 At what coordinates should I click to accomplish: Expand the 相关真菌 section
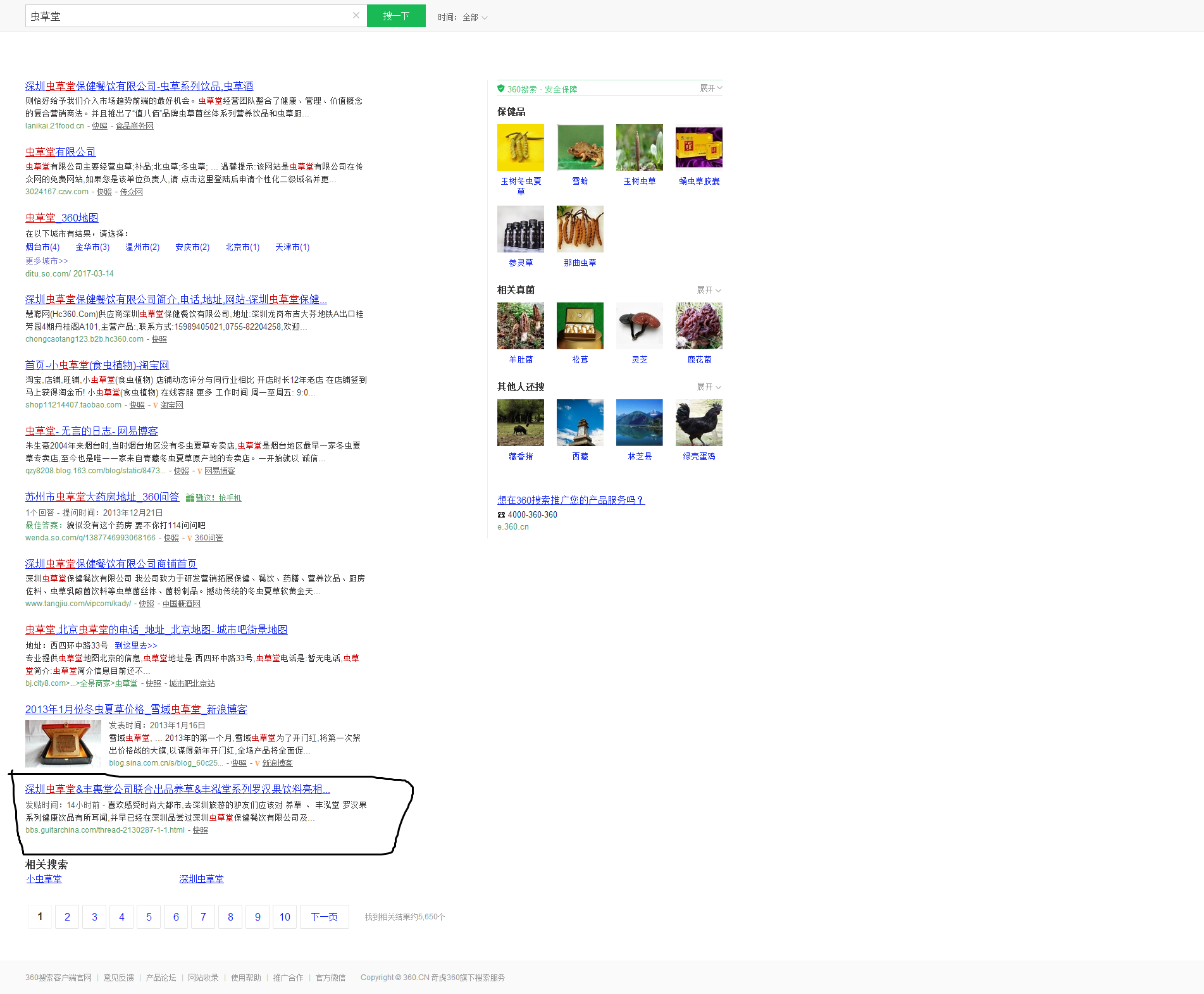tap(709, 290)
